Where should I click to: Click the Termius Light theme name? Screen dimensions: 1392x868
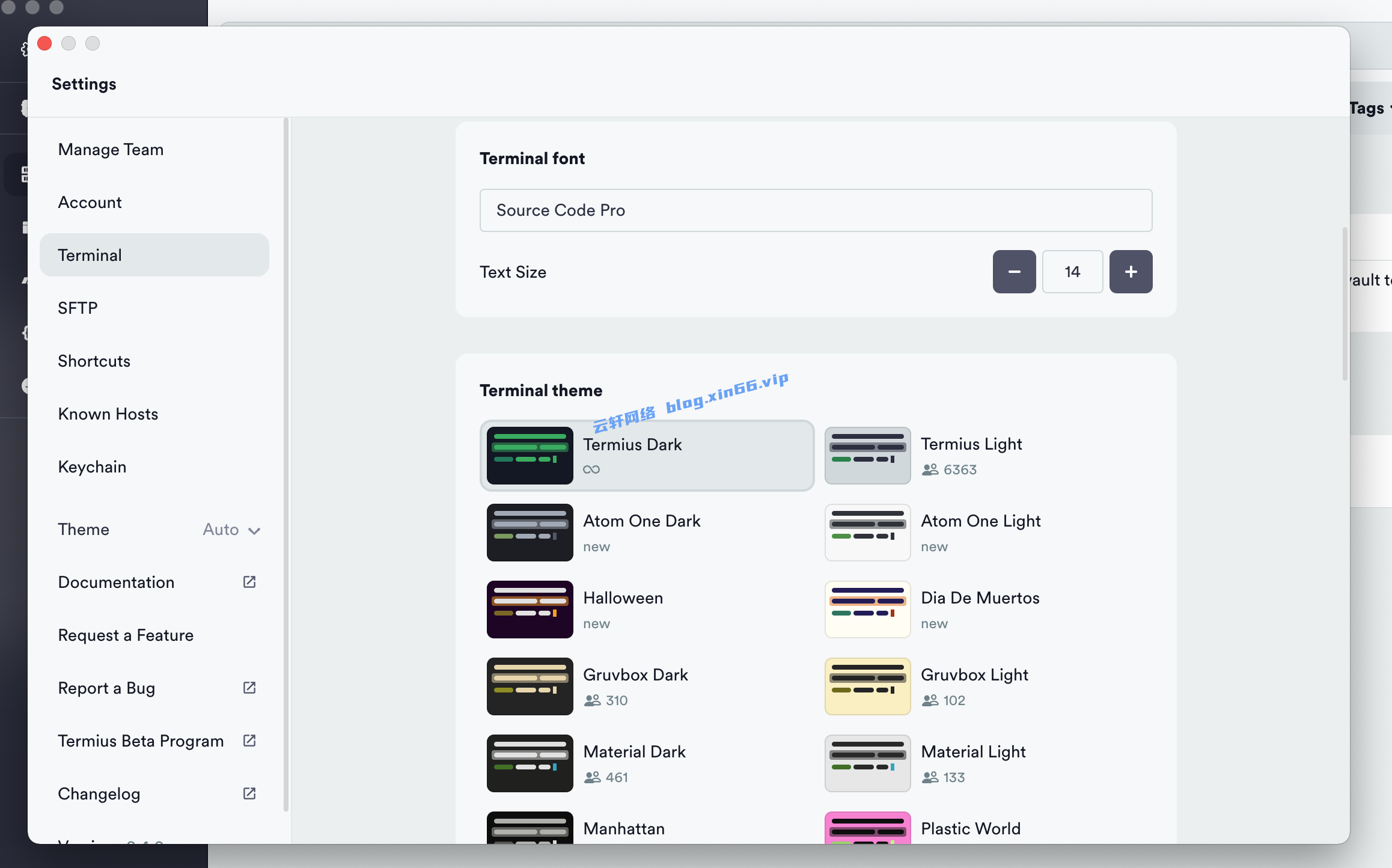coord(971,444)
